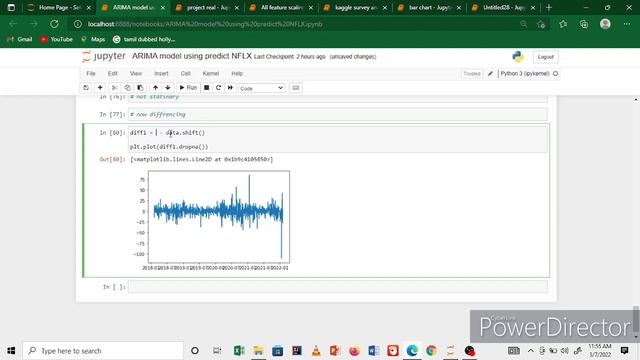Open the View menu
This screenshot has height=360, width=640.
point(136,73)
